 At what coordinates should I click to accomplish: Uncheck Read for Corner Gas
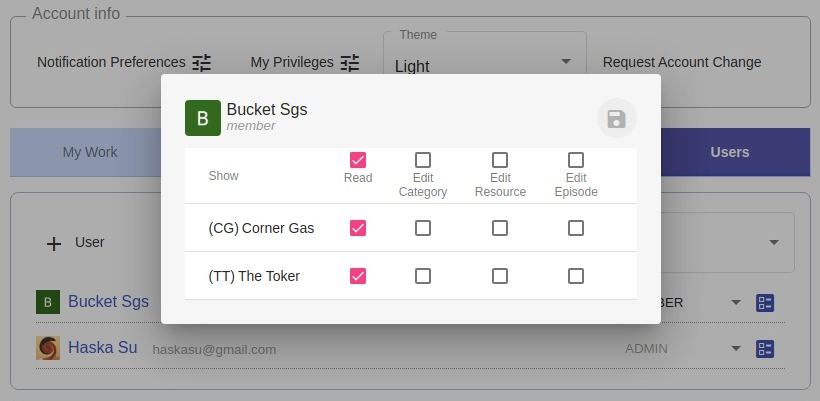point(358,228)
